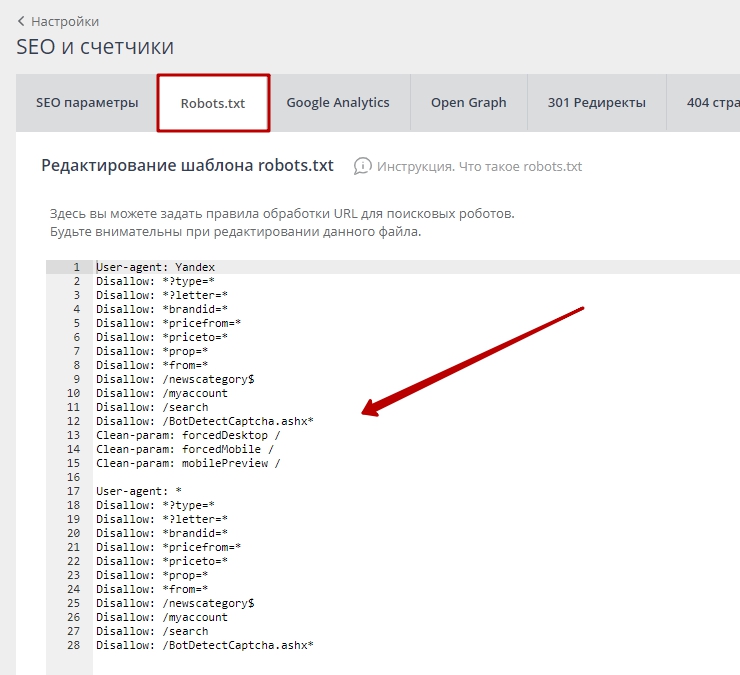Place cursor on User-agent: Yandex line
The width and height of the screenshot is (740, 675).
click(155, 267)
